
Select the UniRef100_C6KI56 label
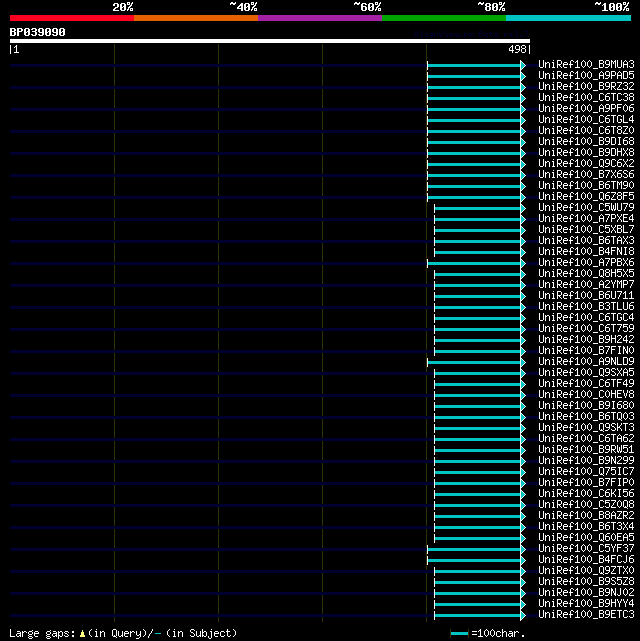586,494
